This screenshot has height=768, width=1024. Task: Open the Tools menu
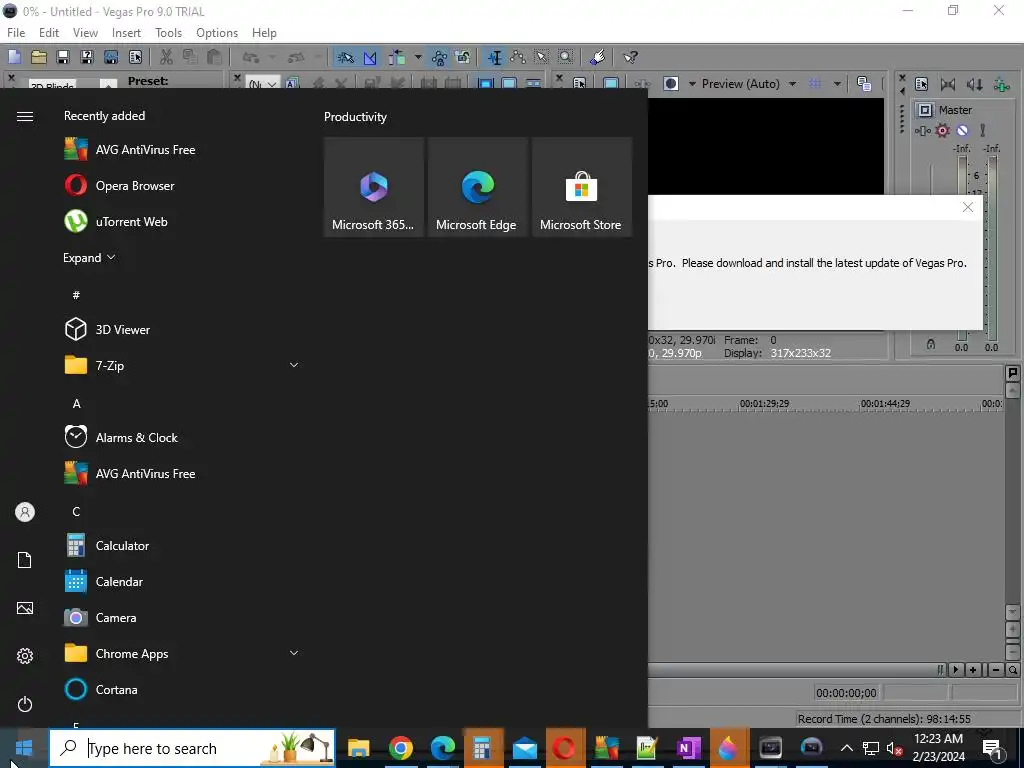pyautogui.click(x=168, y=33)
